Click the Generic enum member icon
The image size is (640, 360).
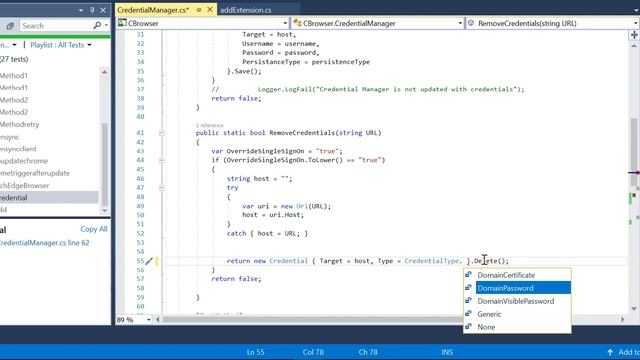pyautogui.click(x=469, y=313)
